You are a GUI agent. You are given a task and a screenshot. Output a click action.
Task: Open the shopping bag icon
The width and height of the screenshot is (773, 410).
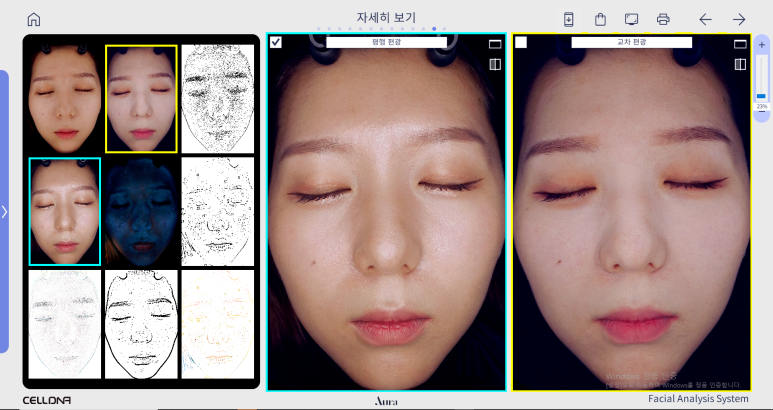click(600, 19)
